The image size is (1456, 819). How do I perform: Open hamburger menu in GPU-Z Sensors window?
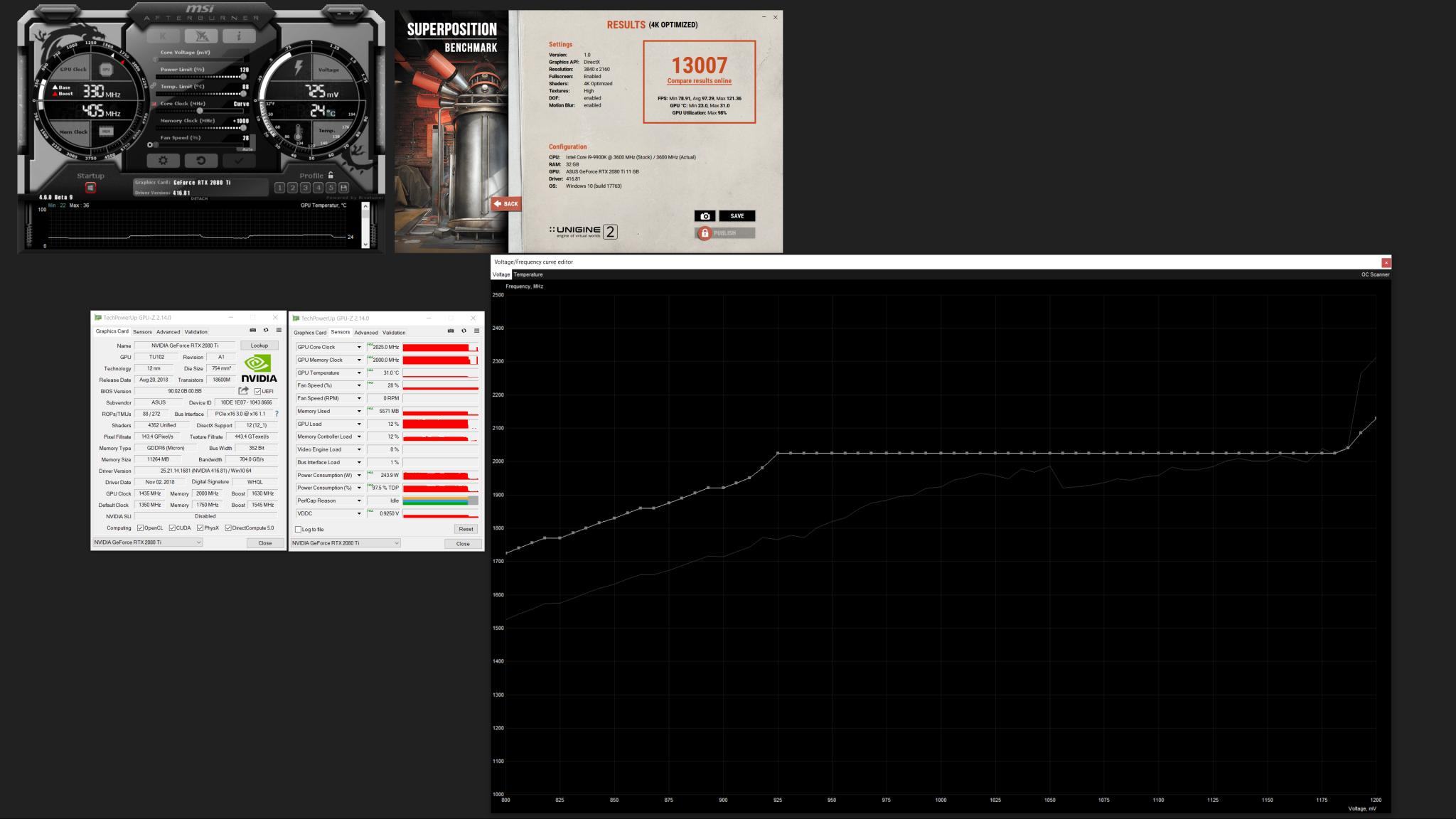click(x=476, y=331)
